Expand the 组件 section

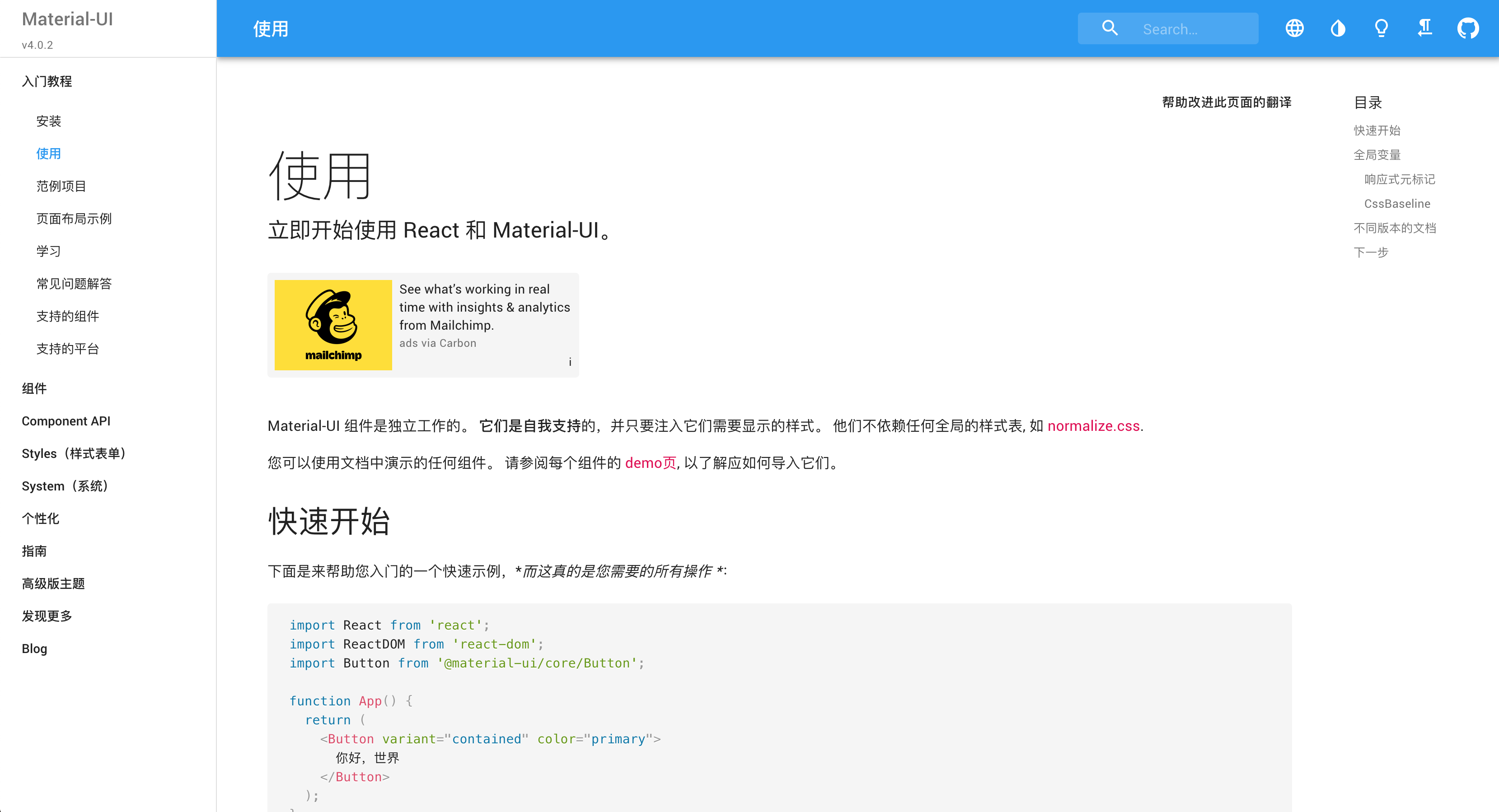(34, 388)
